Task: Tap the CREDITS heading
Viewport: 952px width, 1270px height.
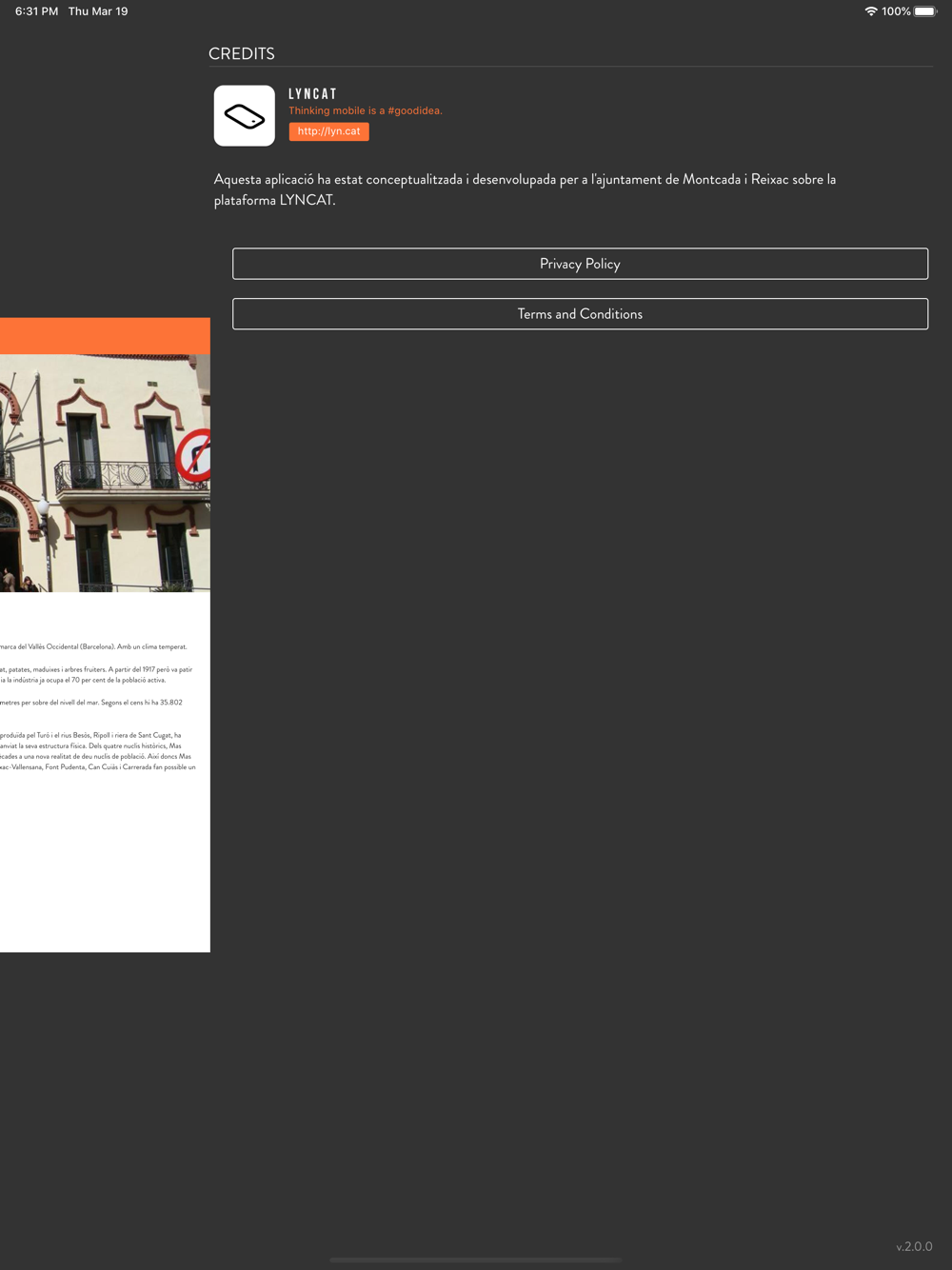Action: click(242, 54)
